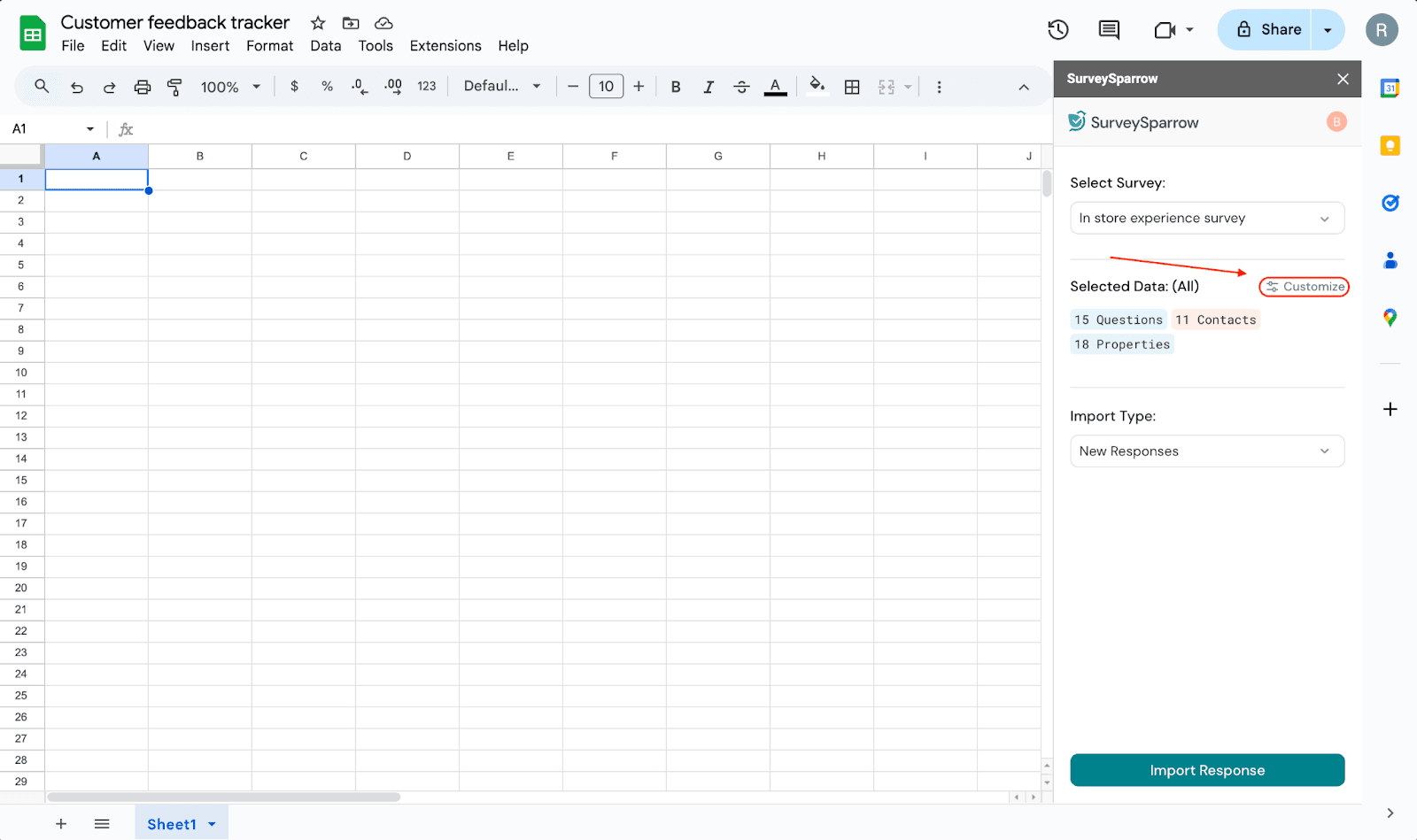Select the Sheet1 tab
The image size is (1417, 840).
click(x=172, y=824)
